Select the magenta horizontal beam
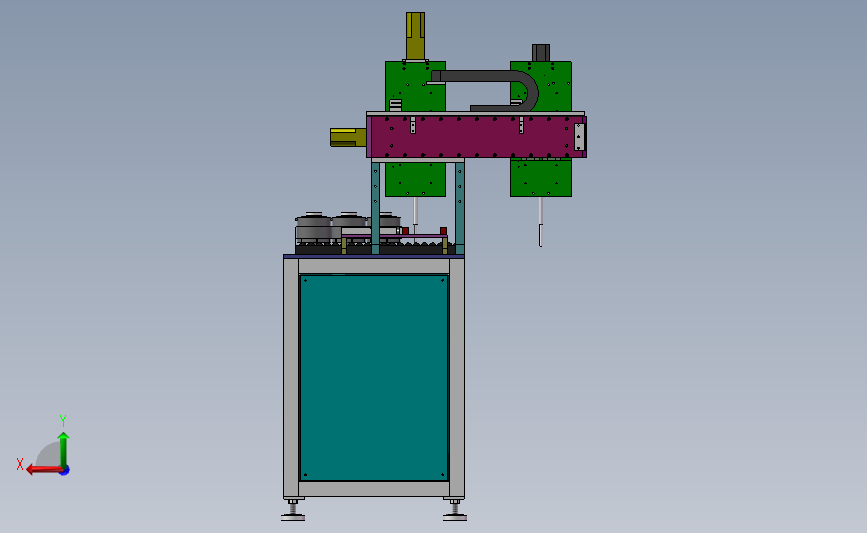 click(x=476, y=137)
